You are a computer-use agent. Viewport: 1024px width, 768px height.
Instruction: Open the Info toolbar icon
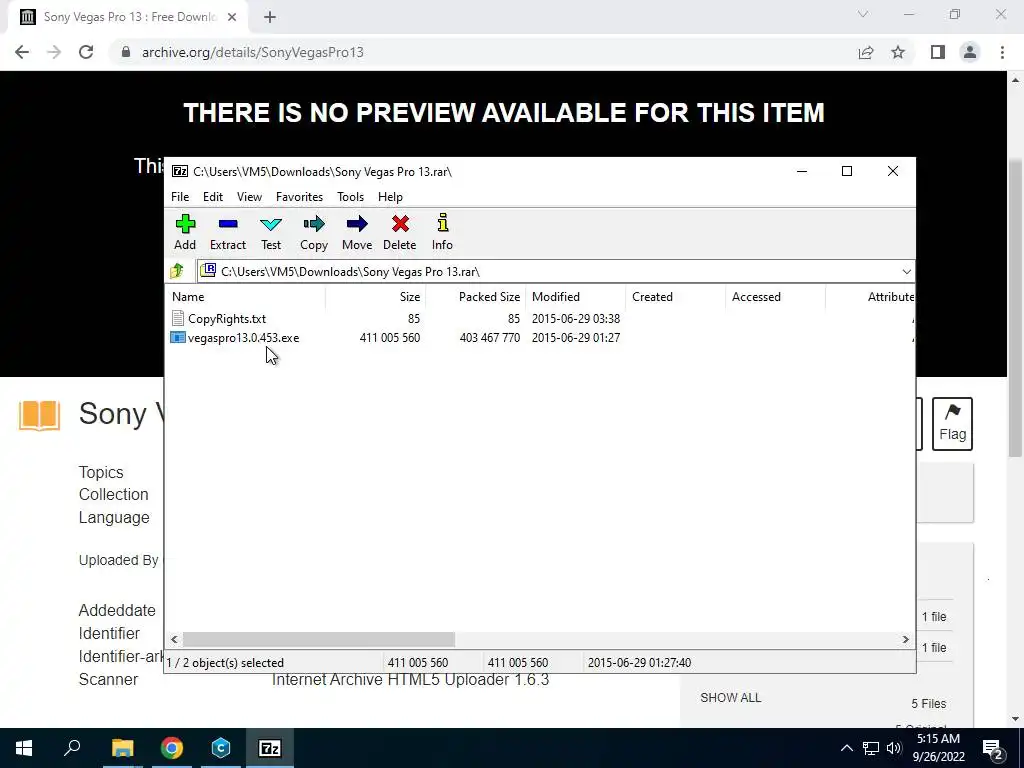[442, 232]
